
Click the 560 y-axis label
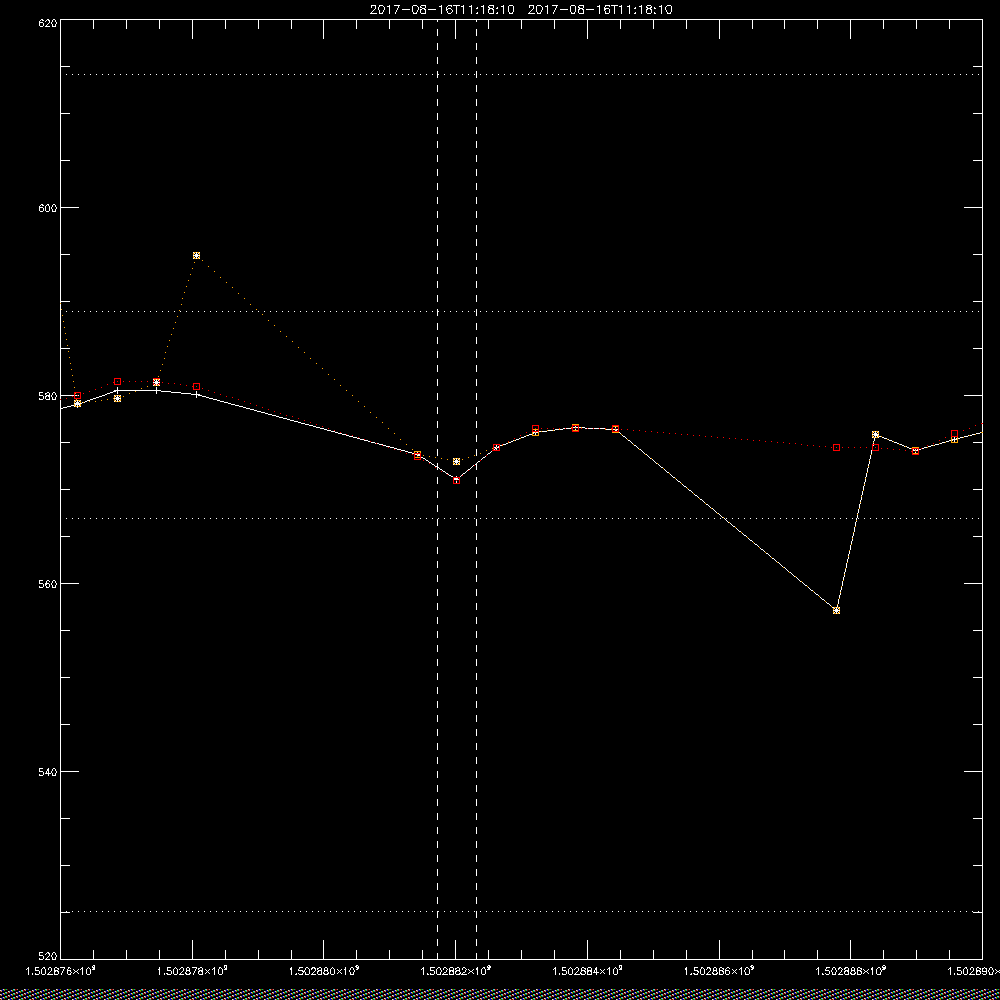(x=49, y=584)
